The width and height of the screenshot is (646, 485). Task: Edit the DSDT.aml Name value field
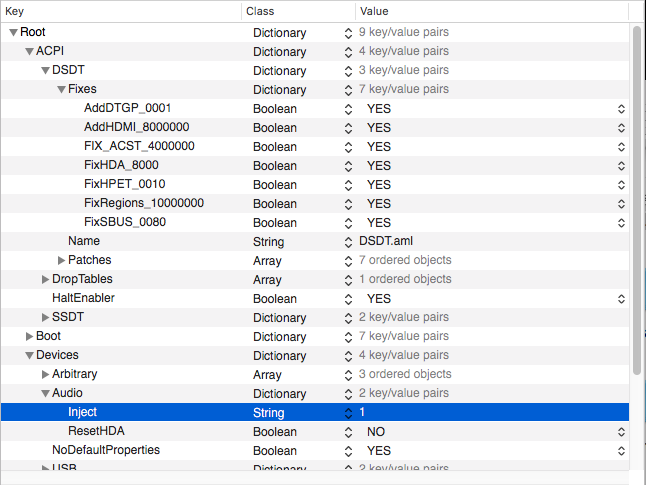tap(492, 241)
